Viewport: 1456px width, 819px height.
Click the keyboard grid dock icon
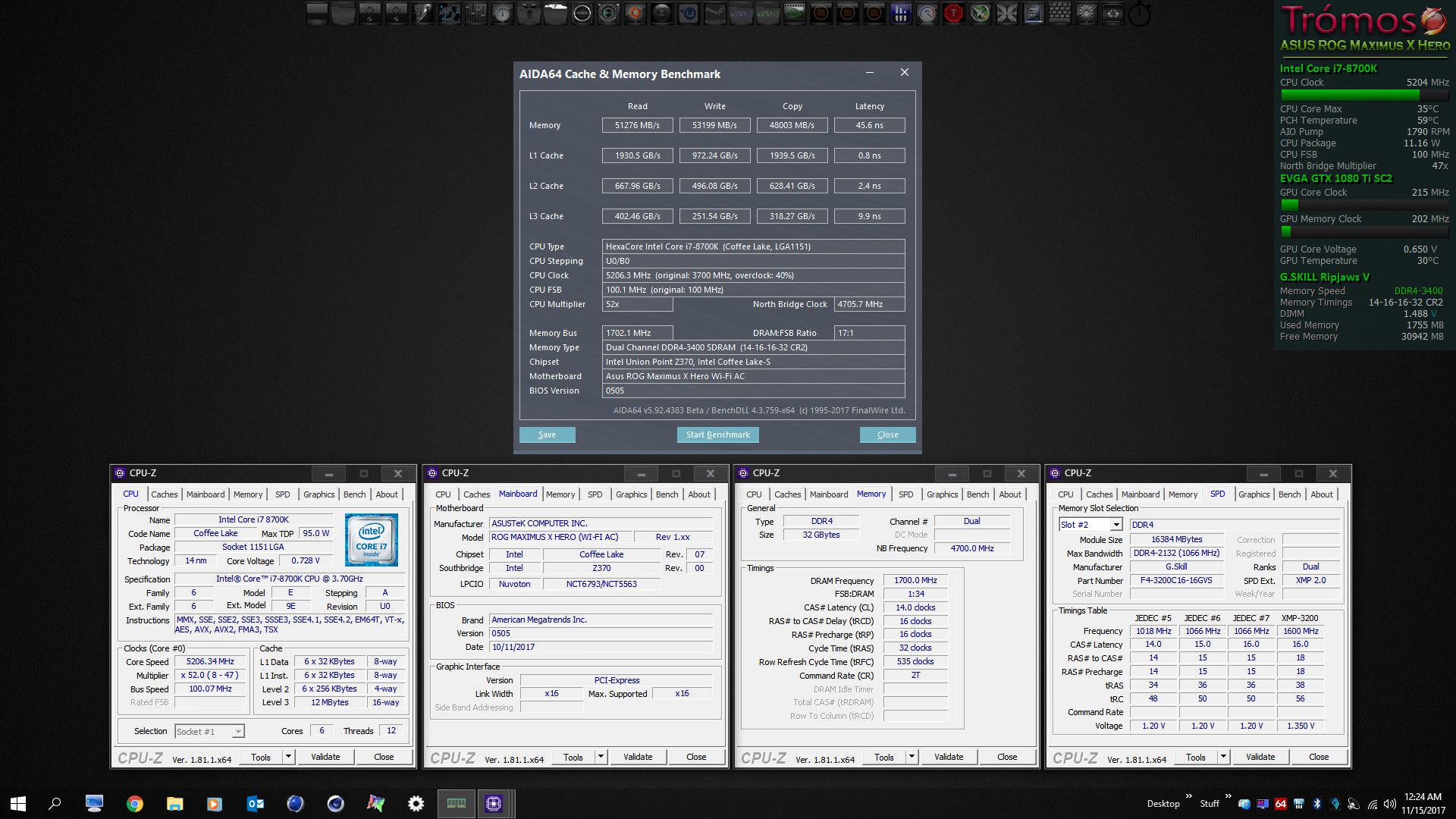1059,13
